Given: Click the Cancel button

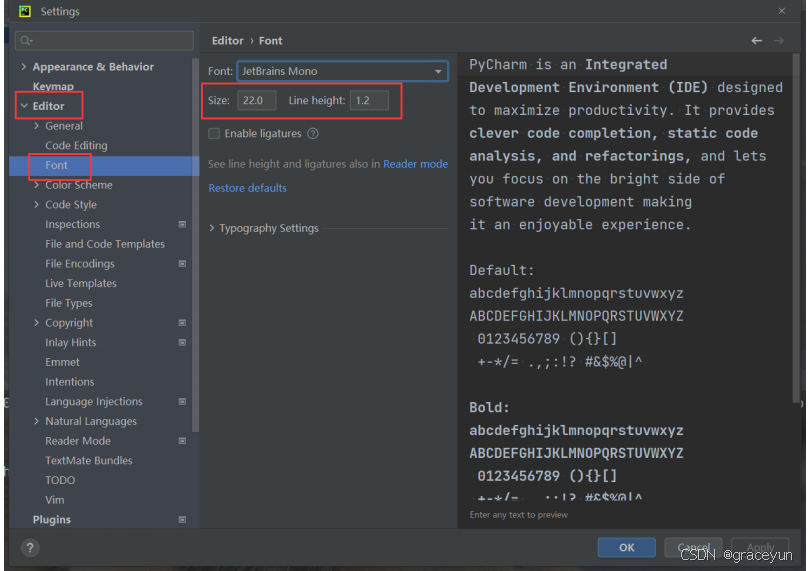Looking at the screenshot, I should [x=693, y=547].
